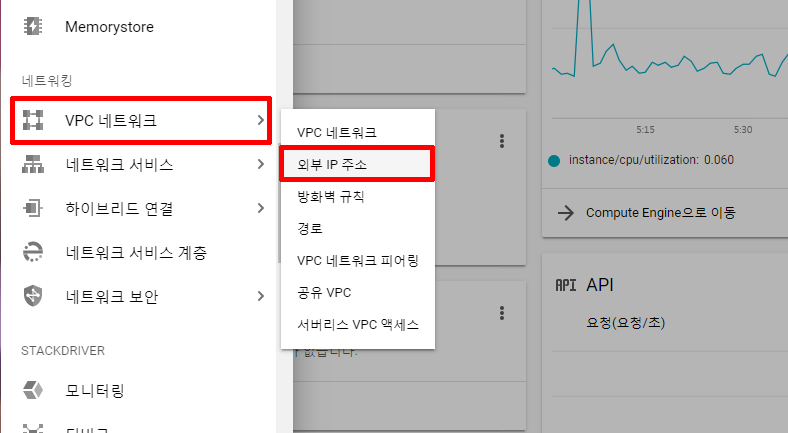This screenshot has height=433, width=788.
Task: Expand the 하이브리드 연결 chevron
Action: pyautogui.click(x=260, y=208)
